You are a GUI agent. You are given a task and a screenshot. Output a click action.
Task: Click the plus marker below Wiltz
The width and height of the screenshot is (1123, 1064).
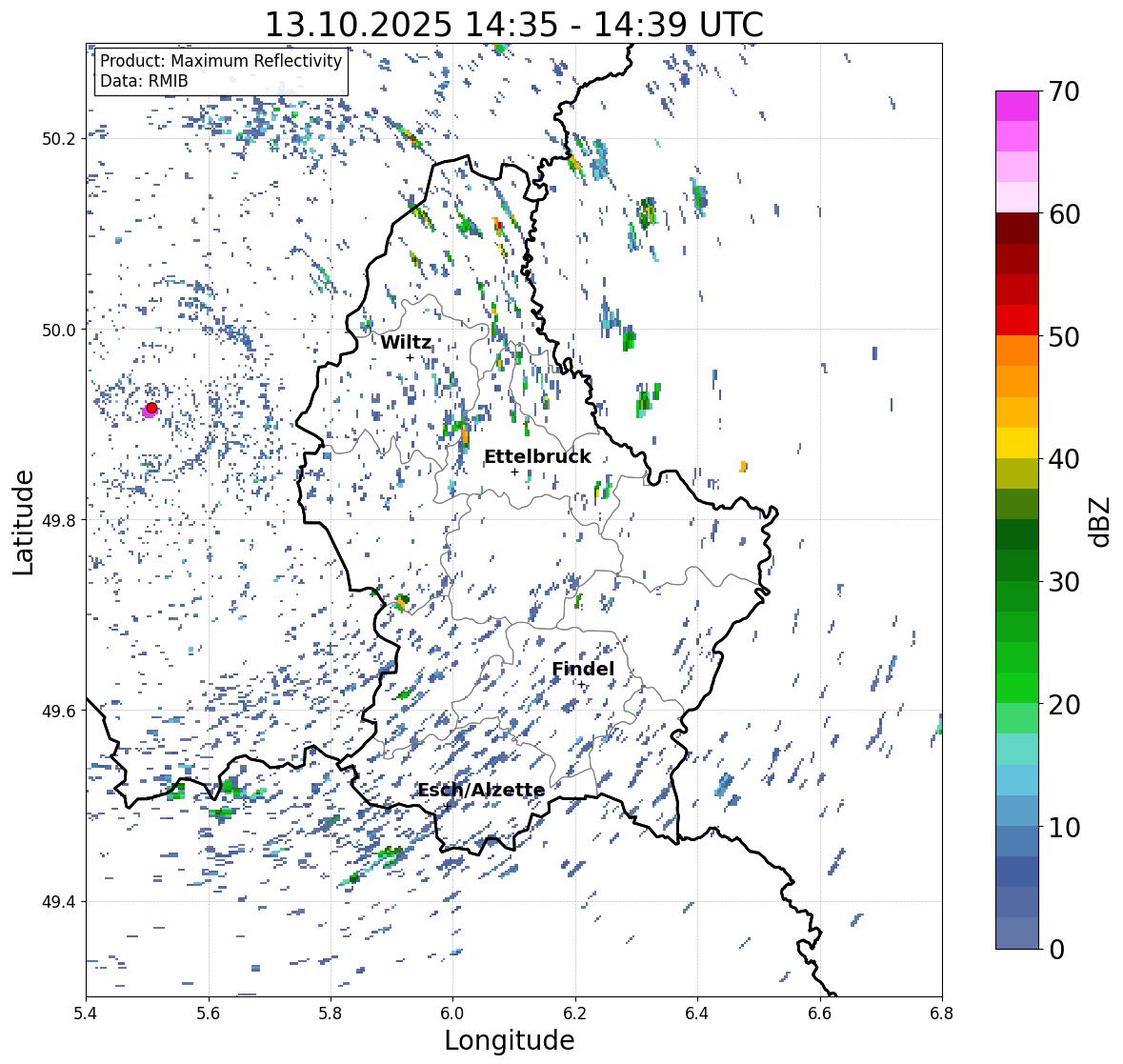click(x=410, y=358)
